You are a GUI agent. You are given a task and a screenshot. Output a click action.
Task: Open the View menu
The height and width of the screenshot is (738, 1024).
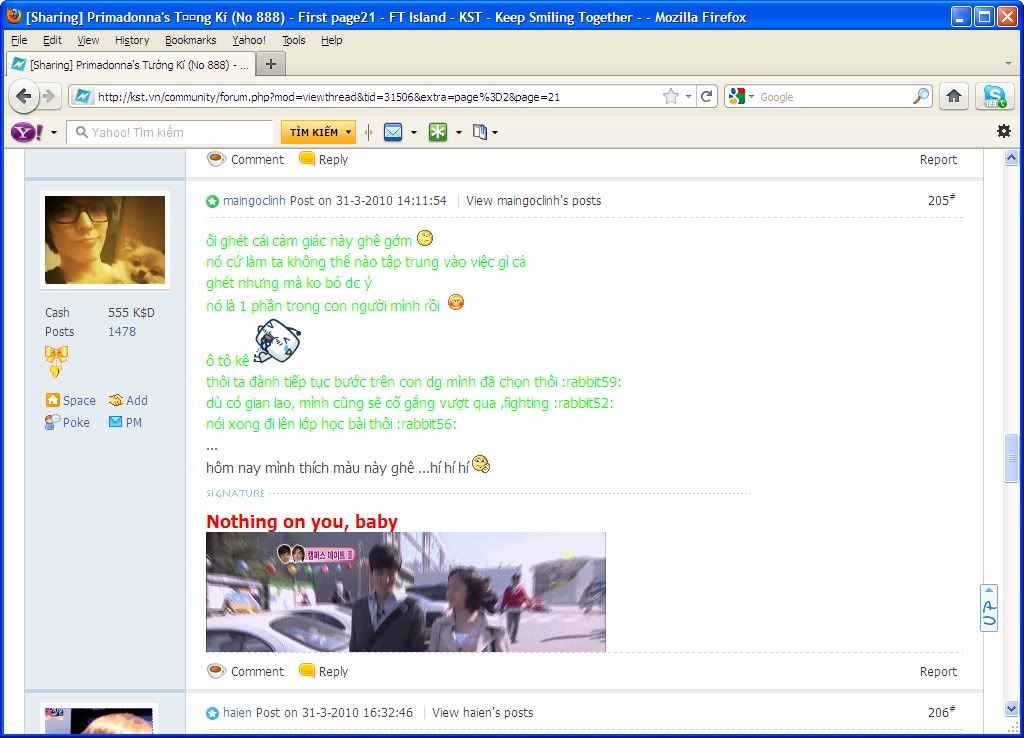[x=88, y=40]
